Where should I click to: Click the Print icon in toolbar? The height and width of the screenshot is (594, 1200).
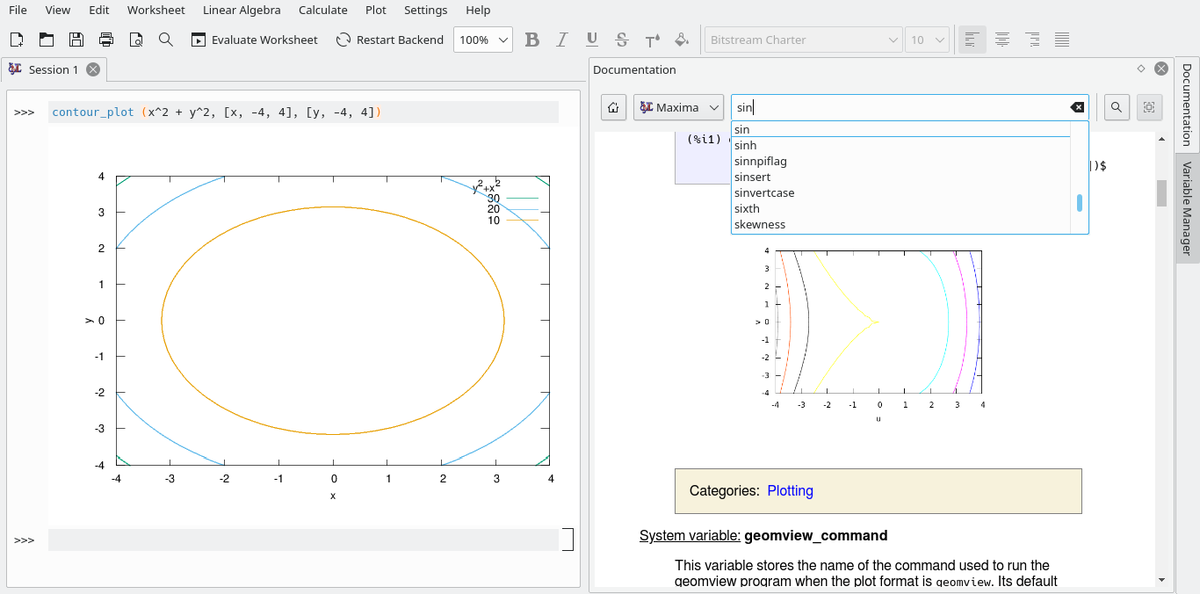[106, 40]
